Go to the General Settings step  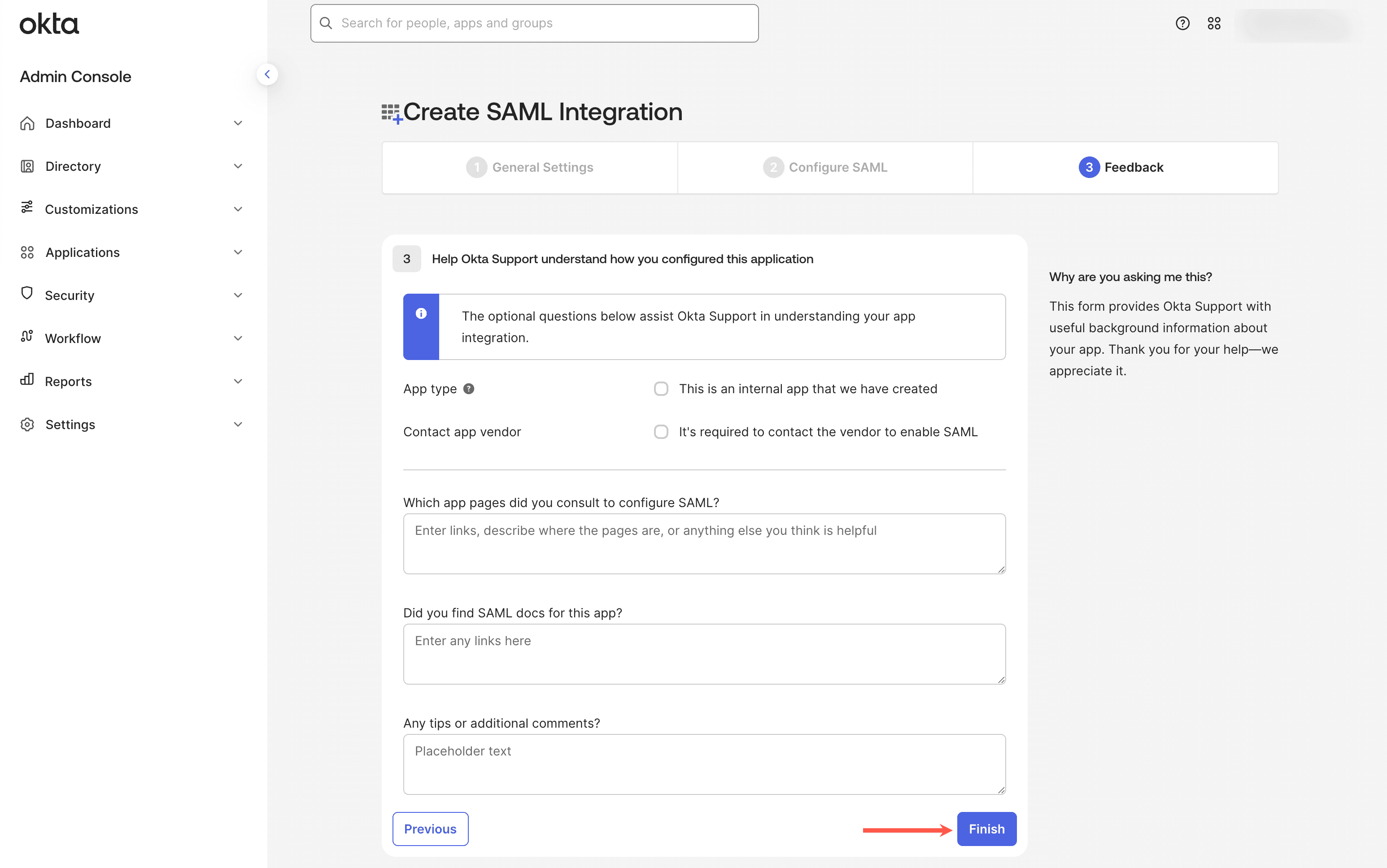[530, 167]
